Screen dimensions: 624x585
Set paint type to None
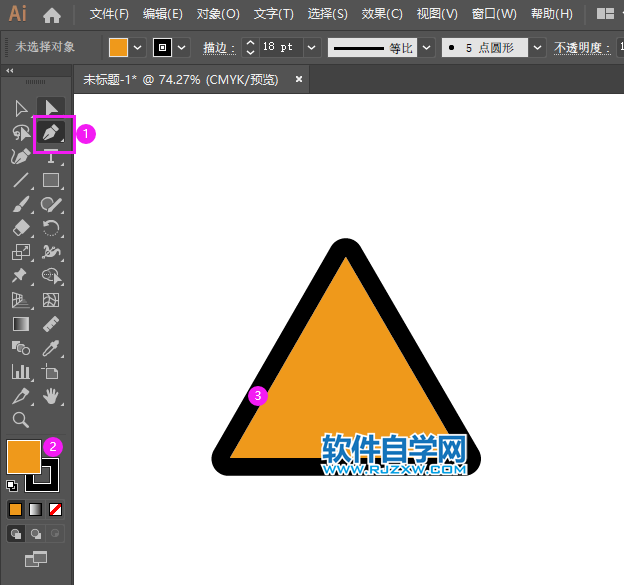click(x=55, y=509)
